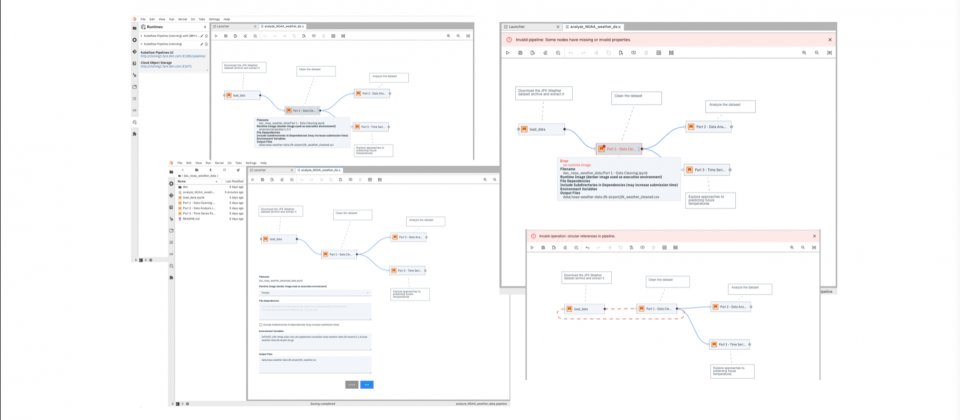
Task: Open Runtime Image dropdown in node properties
Action: (x=315, y=293)
